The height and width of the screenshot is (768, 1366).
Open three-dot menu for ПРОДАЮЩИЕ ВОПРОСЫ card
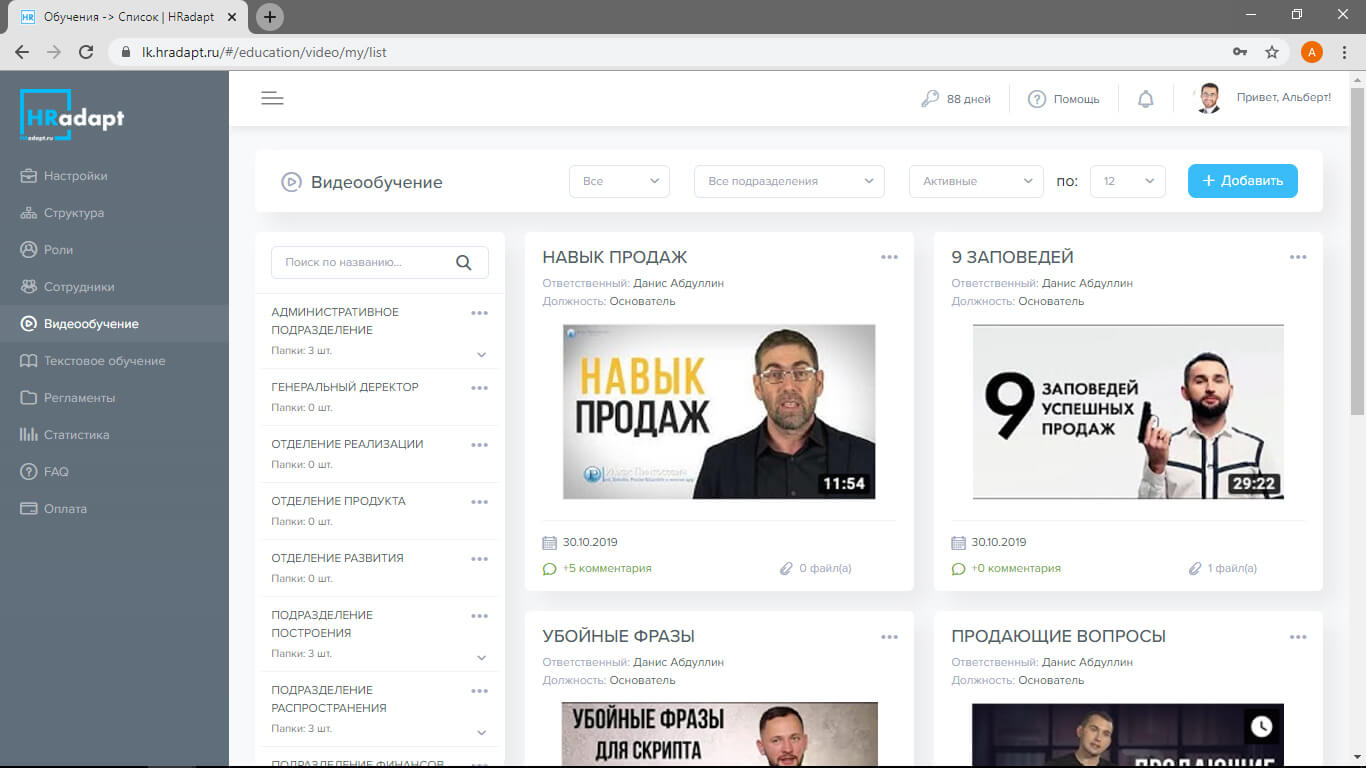tap(1298, 637)
